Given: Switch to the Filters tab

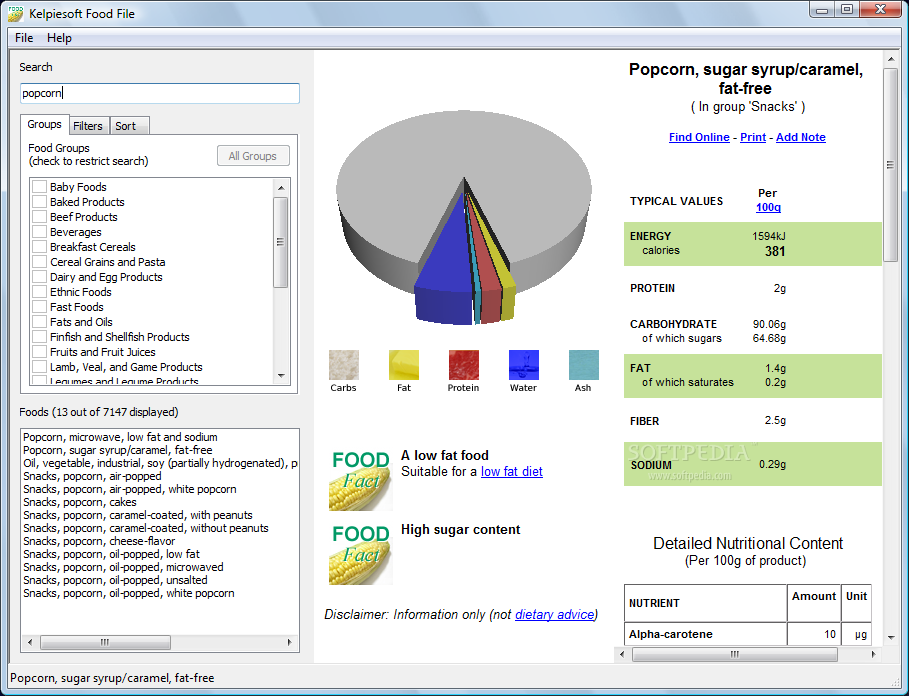Looking at the screenshot, I should pyautogui.click(x=88, y=126).
